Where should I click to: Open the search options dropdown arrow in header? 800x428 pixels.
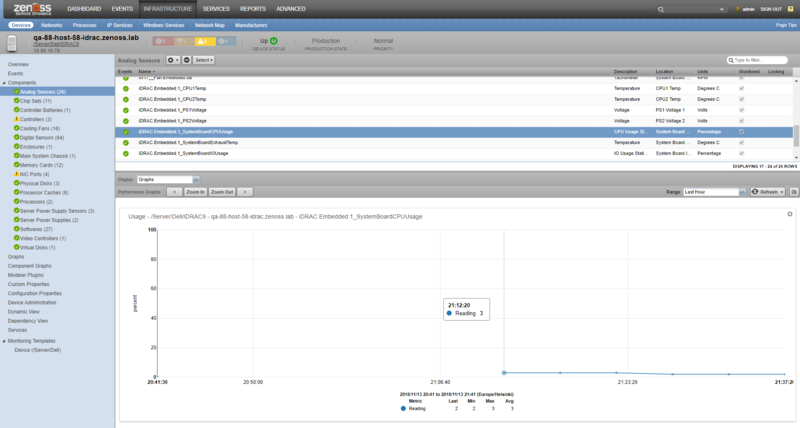[x=721, y=9]
